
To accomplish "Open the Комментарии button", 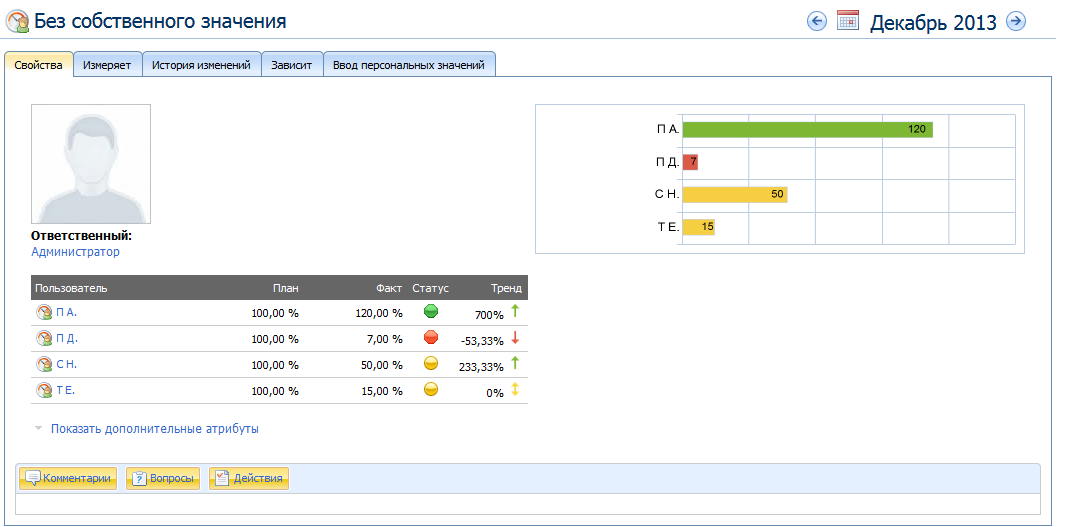I will pyautogui.click(x=69, y=479).
